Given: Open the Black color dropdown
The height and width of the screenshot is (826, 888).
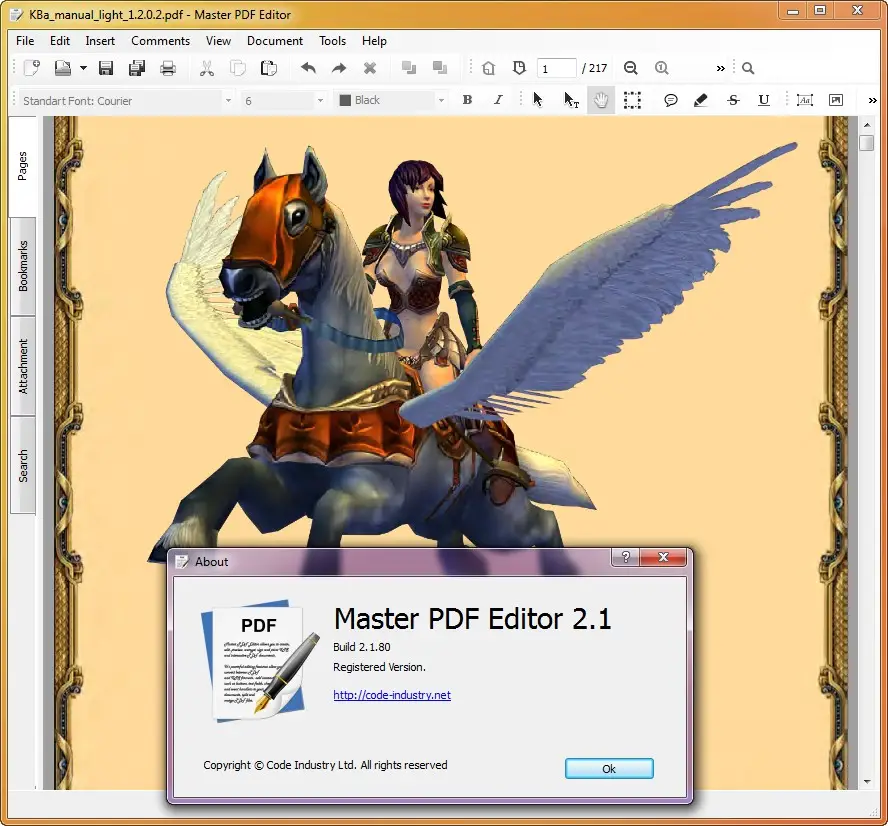Looking at the screenshot, I should 391,100.
